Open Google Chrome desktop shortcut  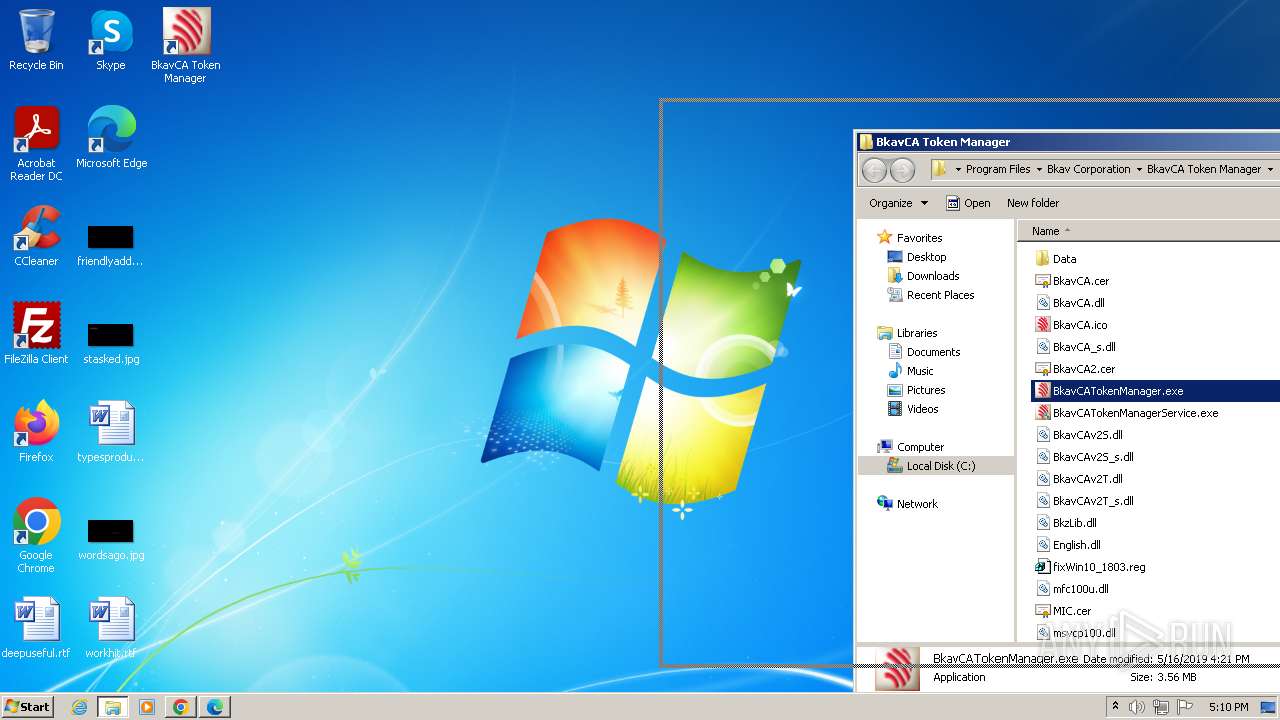36,536
